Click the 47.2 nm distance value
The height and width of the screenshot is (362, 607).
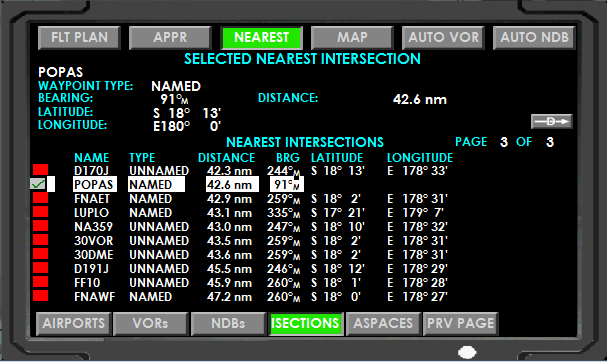coord(229,297)
